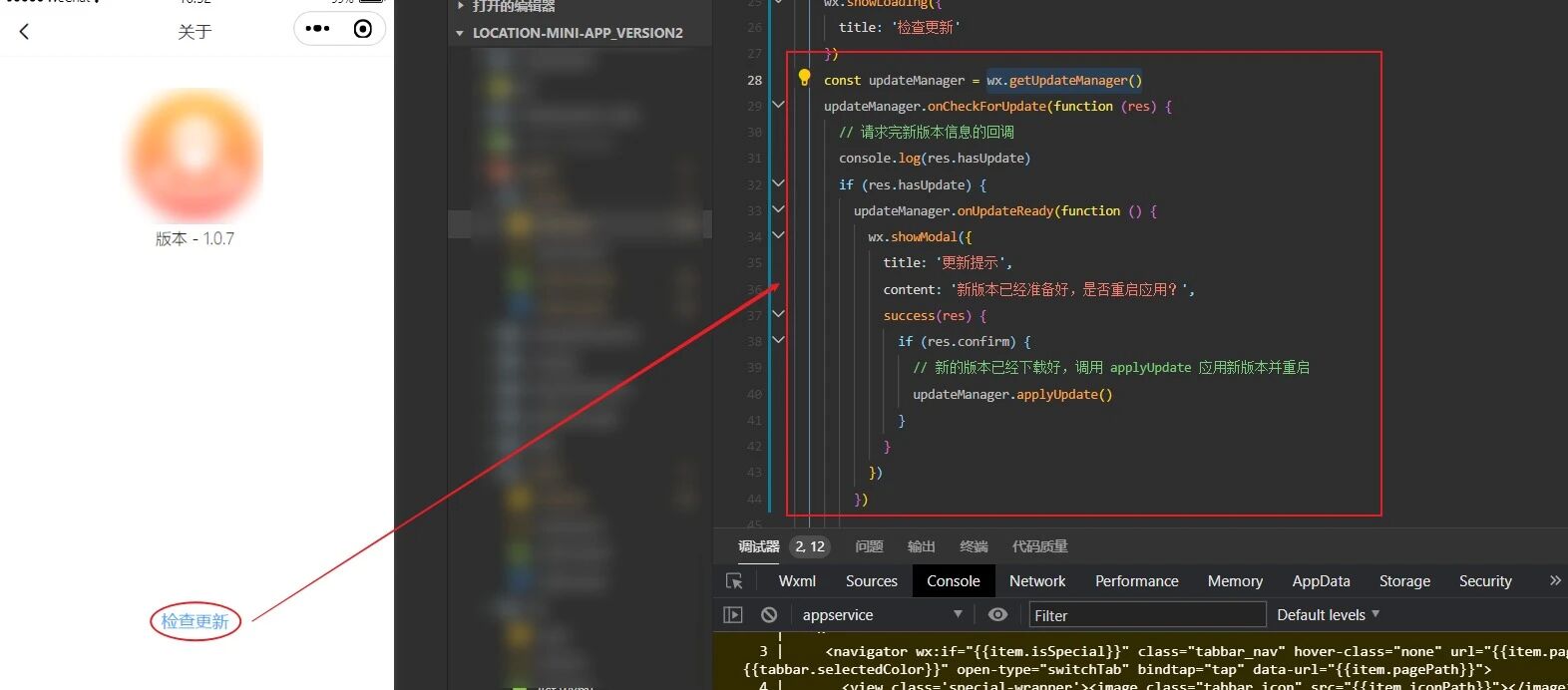
Task: Open the appservice context dropdown
Action: pos(882,615)
